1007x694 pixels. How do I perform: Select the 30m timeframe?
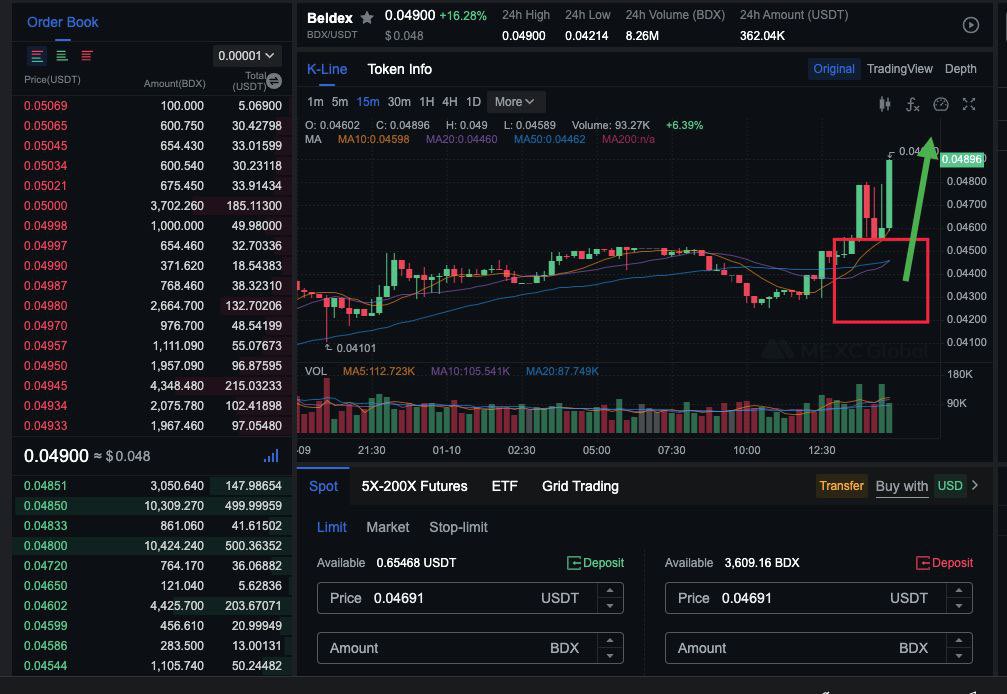pos(399,102)
